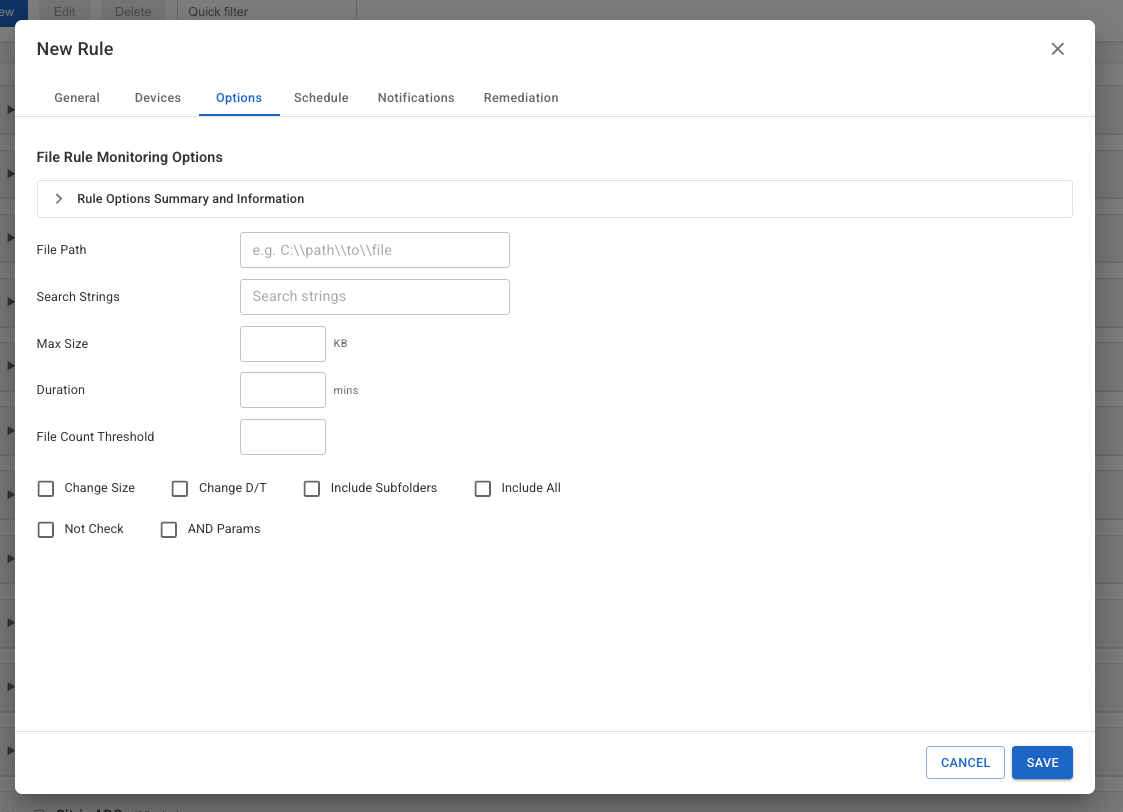Enable the Not Check checkbox

coord(46,529)
